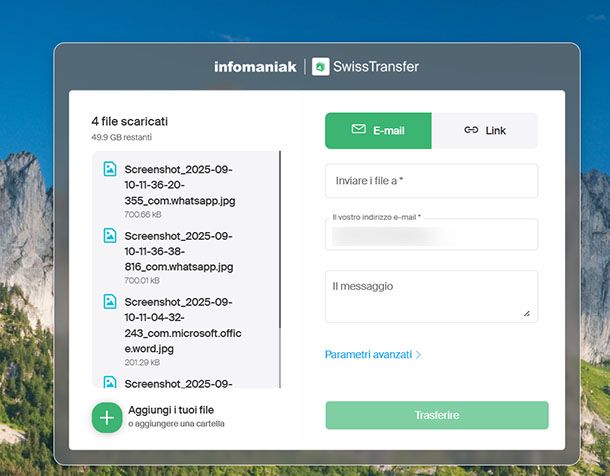This screenshot has height=476, width=610.
Task: Click message box resize handle
Action: 527,313
